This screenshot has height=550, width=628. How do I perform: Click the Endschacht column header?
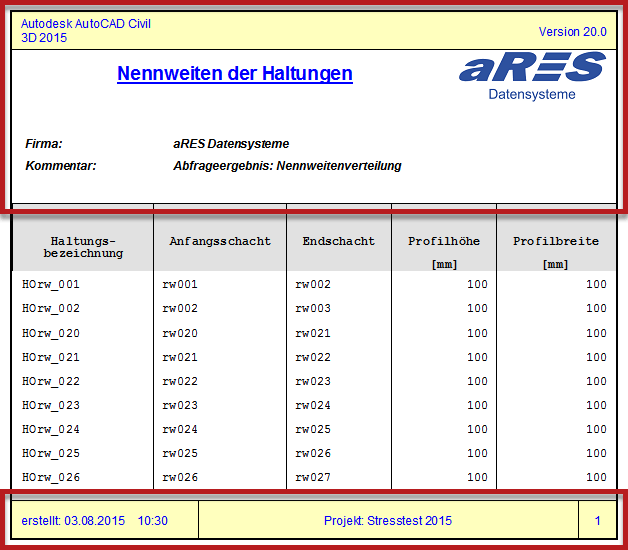(x=338, y=241)
